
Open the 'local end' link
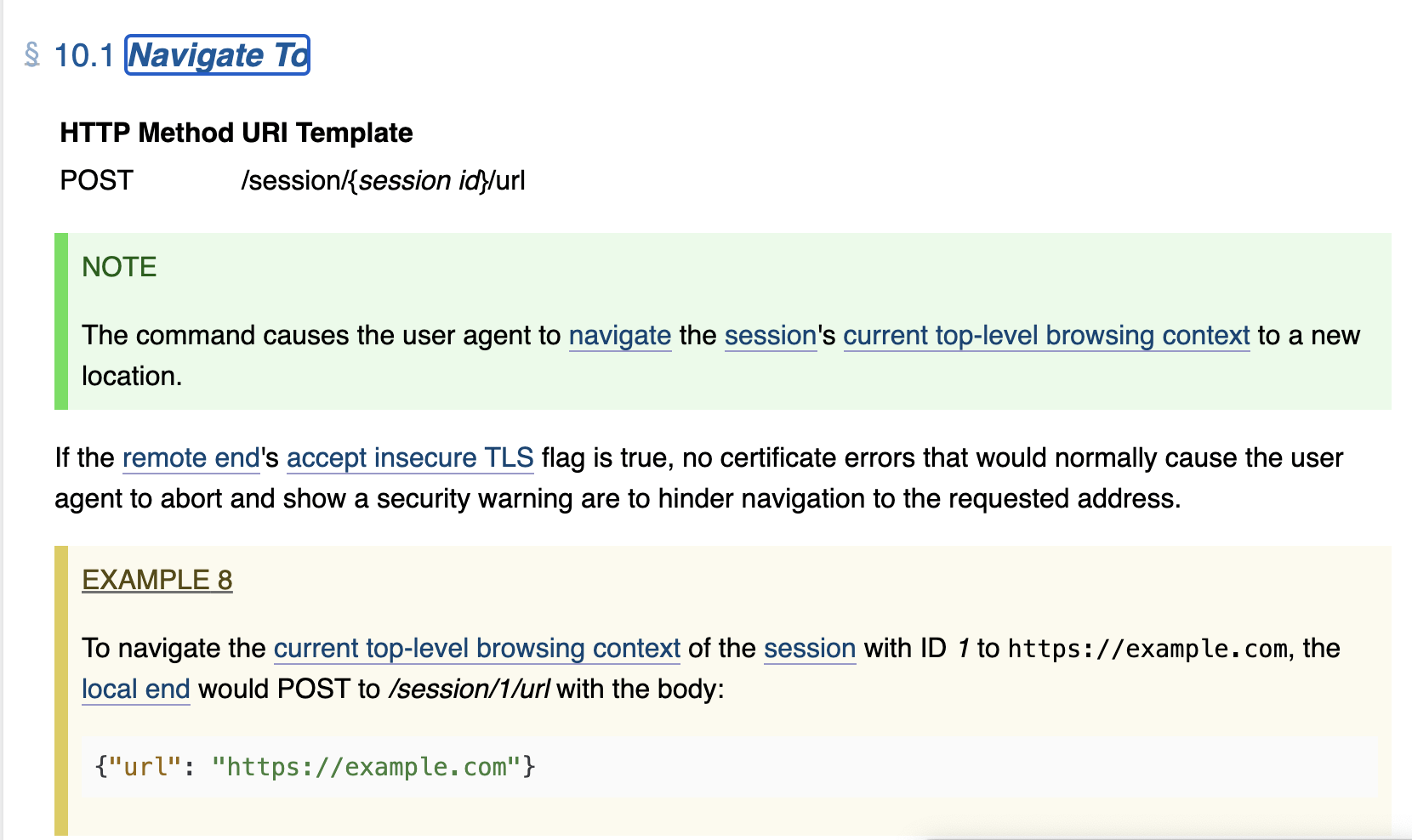pos(136,690)
